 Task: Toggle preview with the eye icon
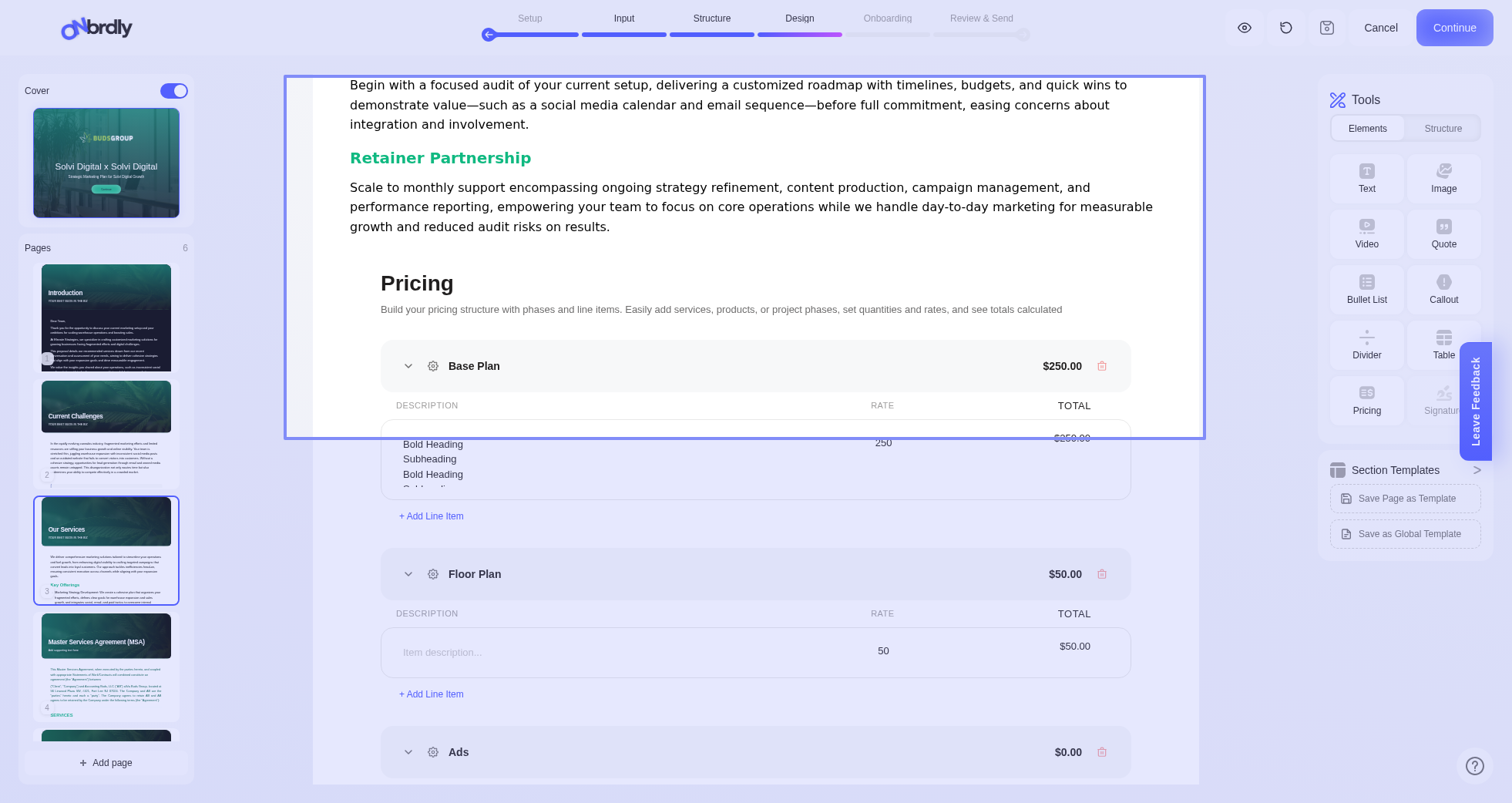pyautogui.click(x=1244, y=28)
